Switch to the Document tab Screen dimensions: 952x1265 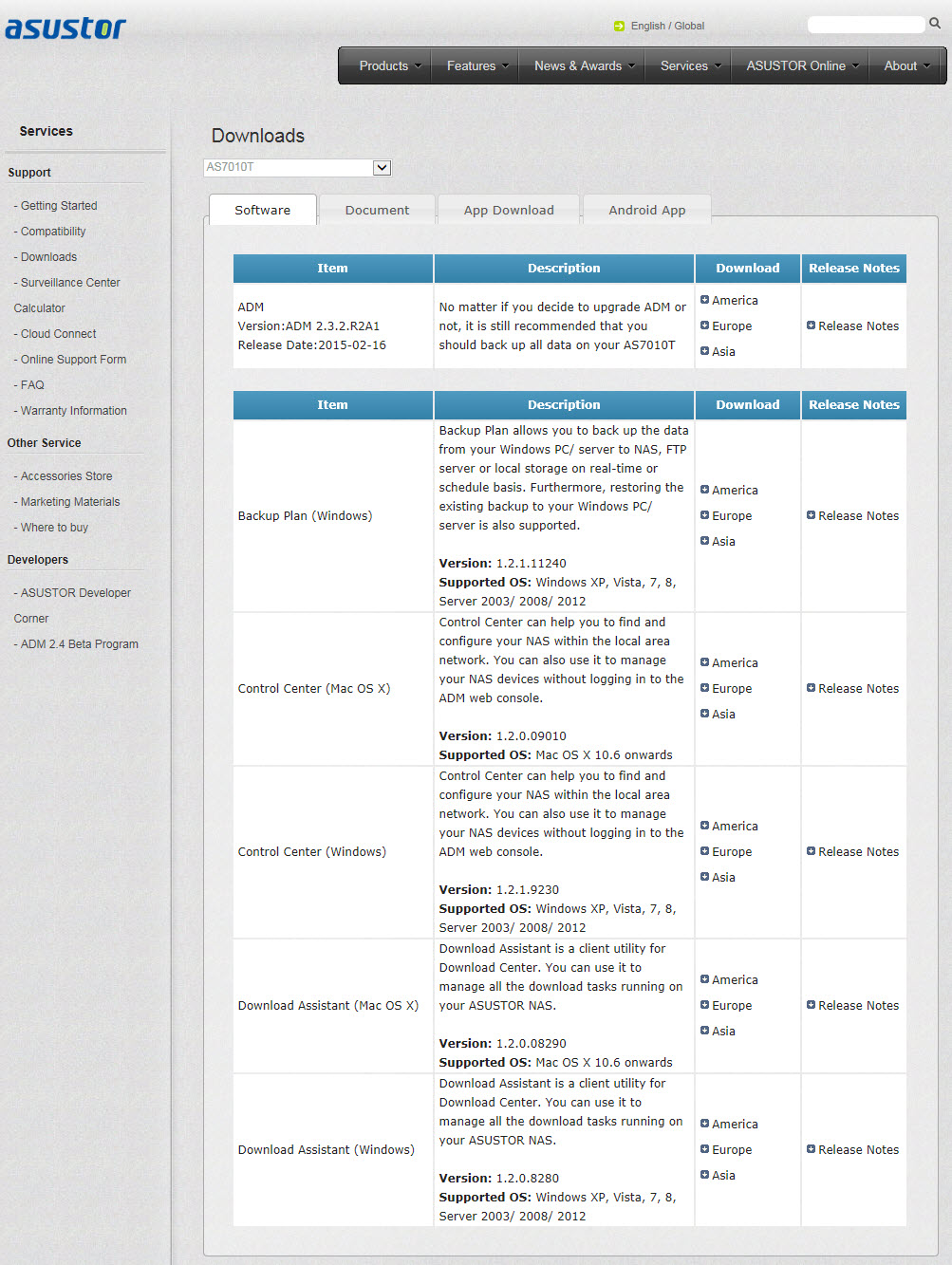[377, 210]
